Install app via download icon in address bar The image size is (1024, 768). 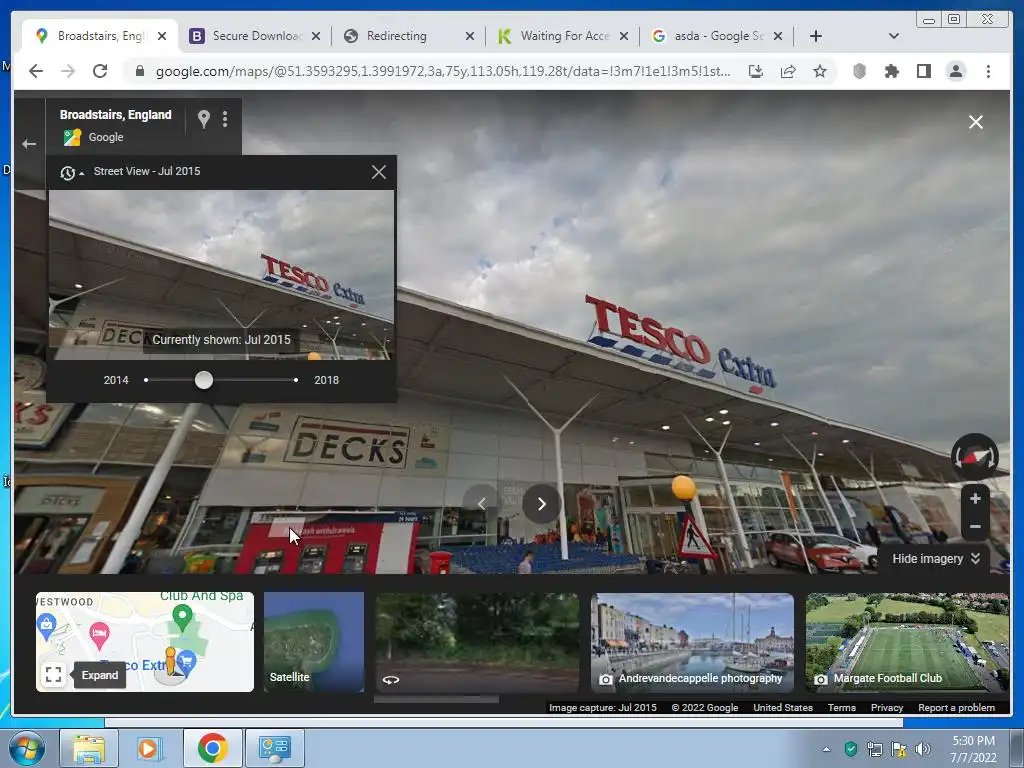[x=756, y=71]
